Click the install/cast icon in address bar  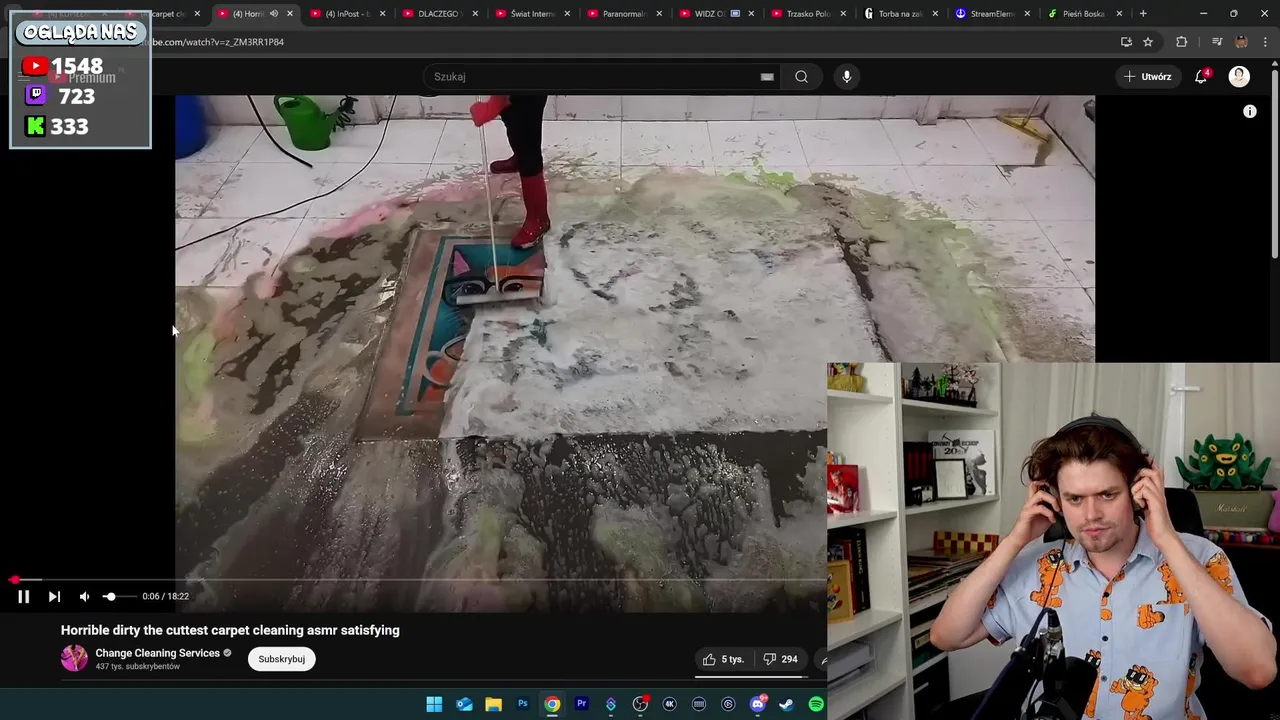[1126, 42]
